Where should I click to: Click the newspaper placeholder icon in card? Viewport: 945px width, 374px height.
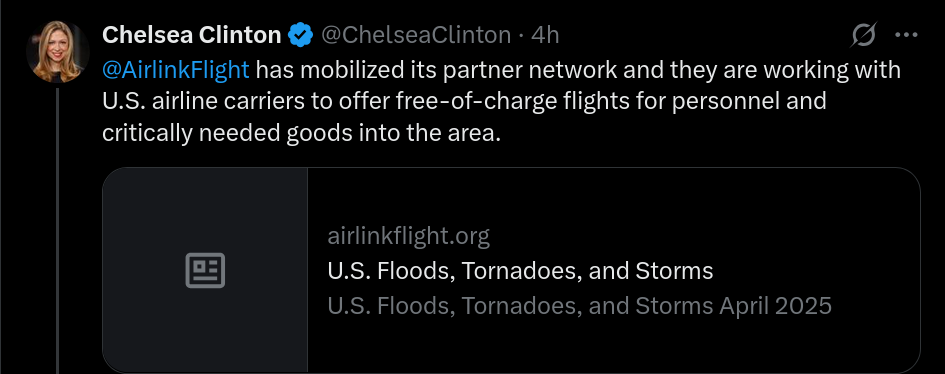(205, 270)
